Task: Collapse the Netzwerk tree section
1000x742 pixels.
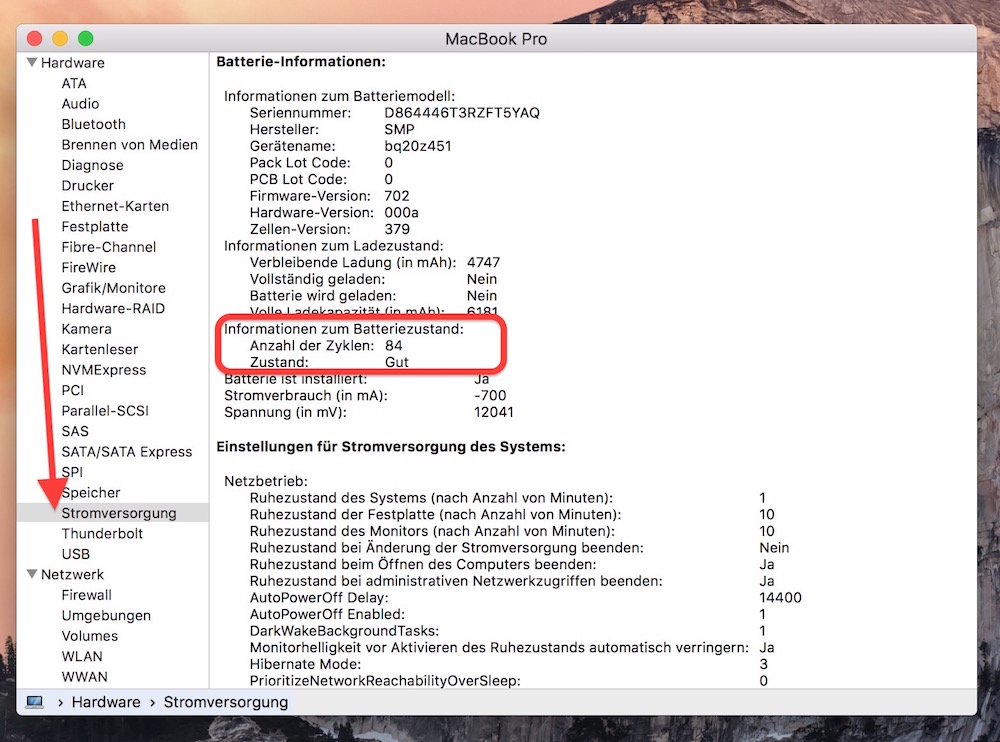Action: coord(32,574)
